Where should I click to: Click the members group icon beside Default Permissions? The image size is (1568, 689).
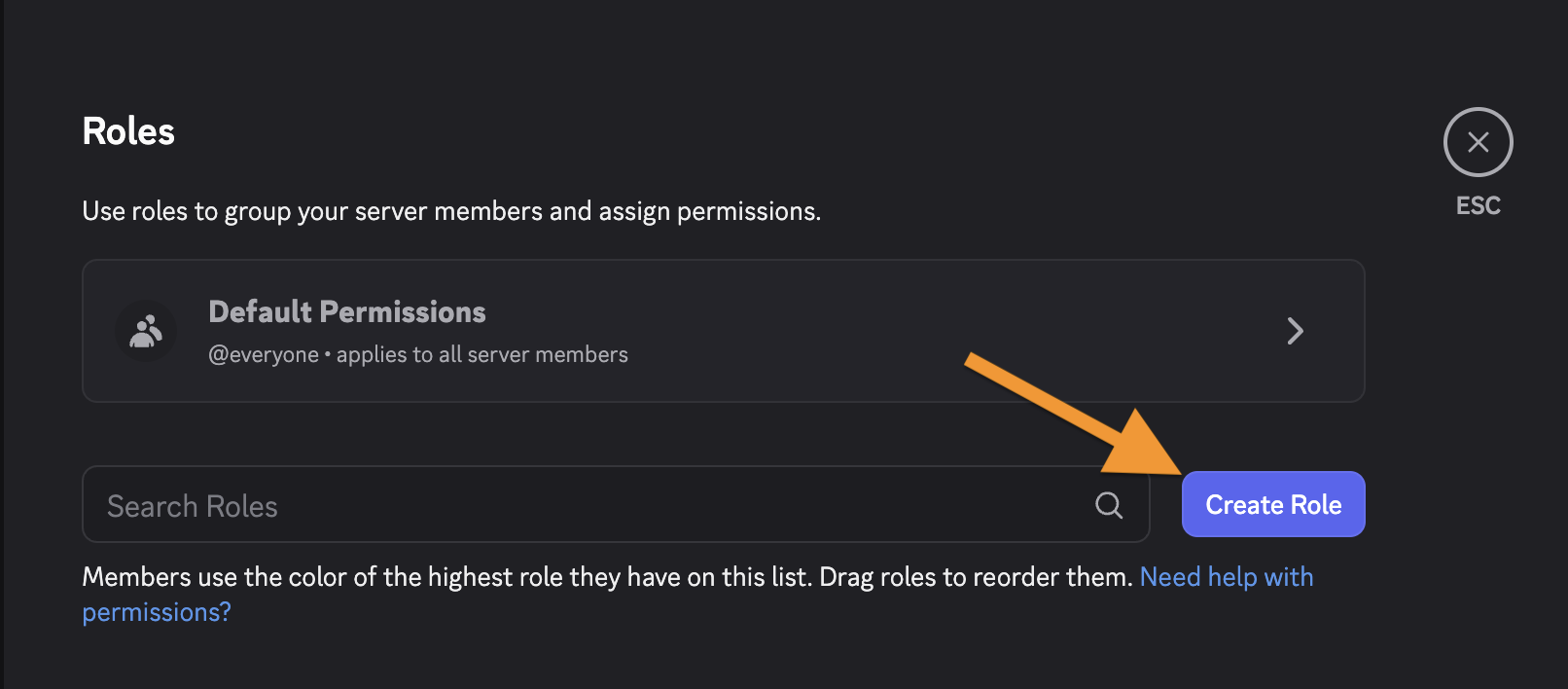coord(146,331)
